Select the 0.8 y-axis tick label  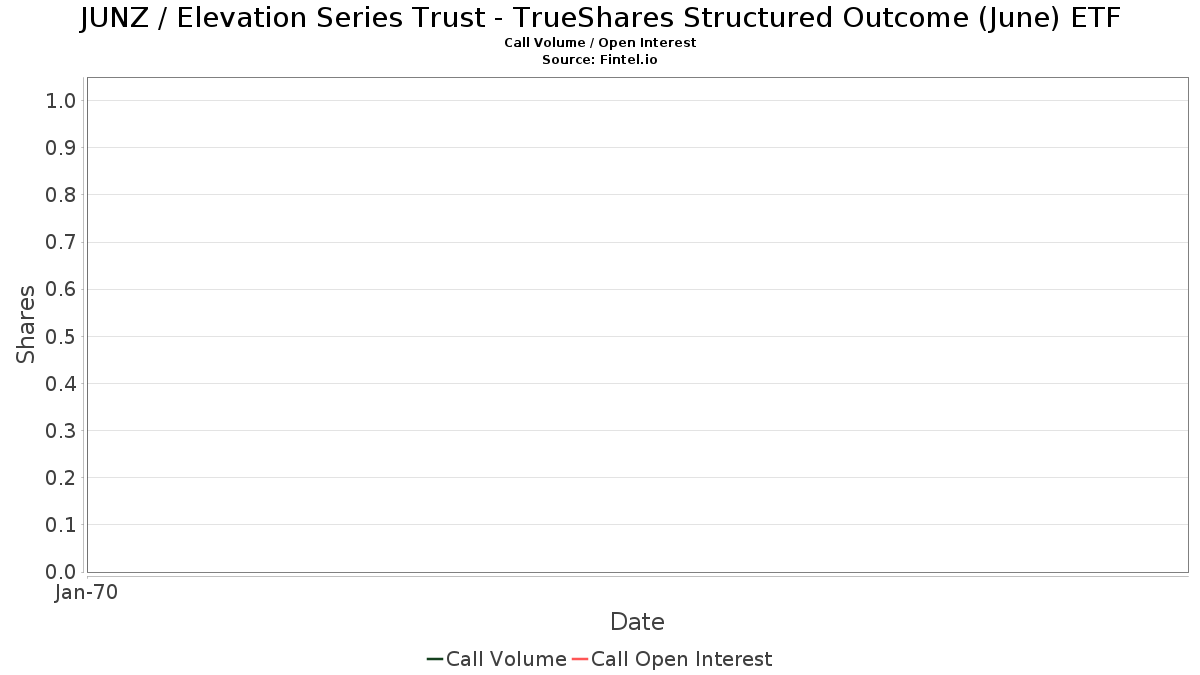(61, 195)
